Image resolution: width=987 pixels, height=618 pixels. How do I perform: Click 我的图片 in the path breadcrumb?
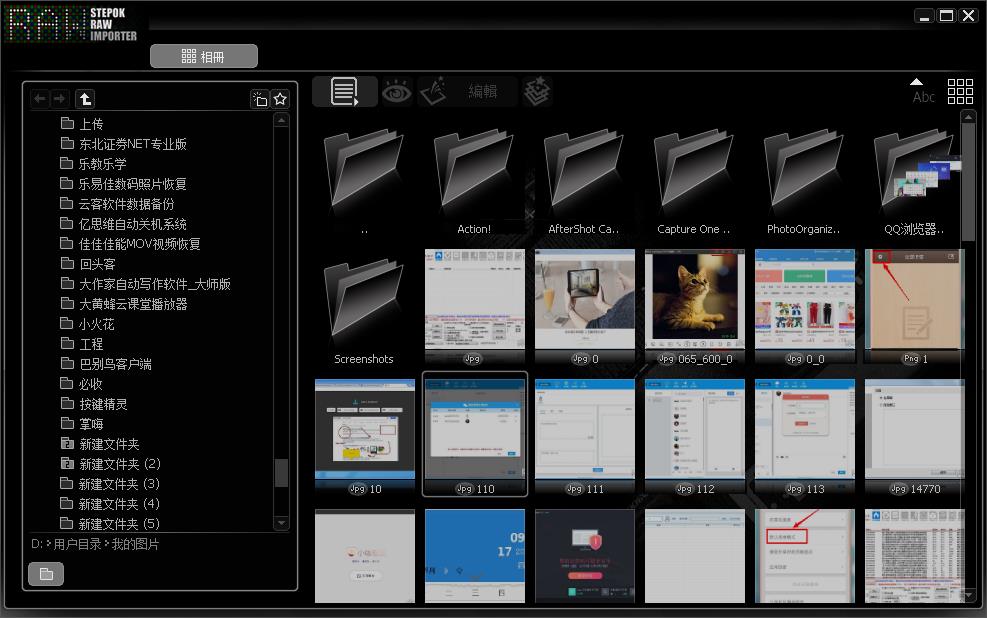click(135, 544)
